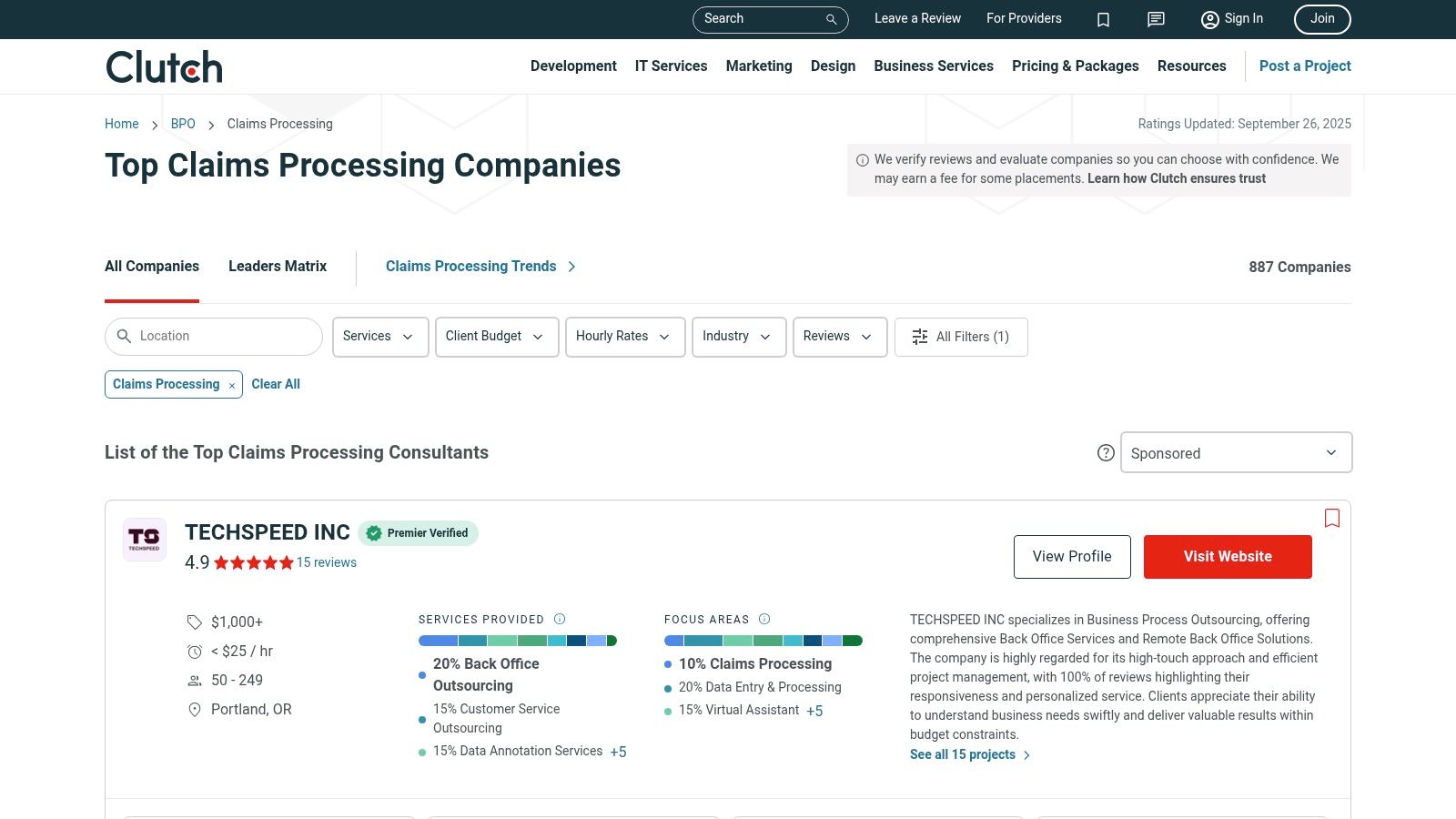
Task: Click the TECHSPEED company logo
Action: point(145,539)
